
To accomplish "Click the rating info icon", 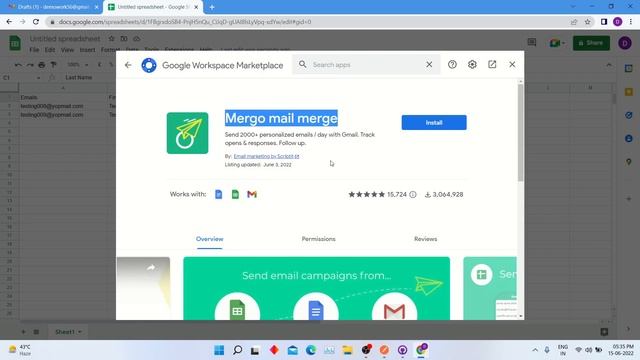I will tap(413, 195).
